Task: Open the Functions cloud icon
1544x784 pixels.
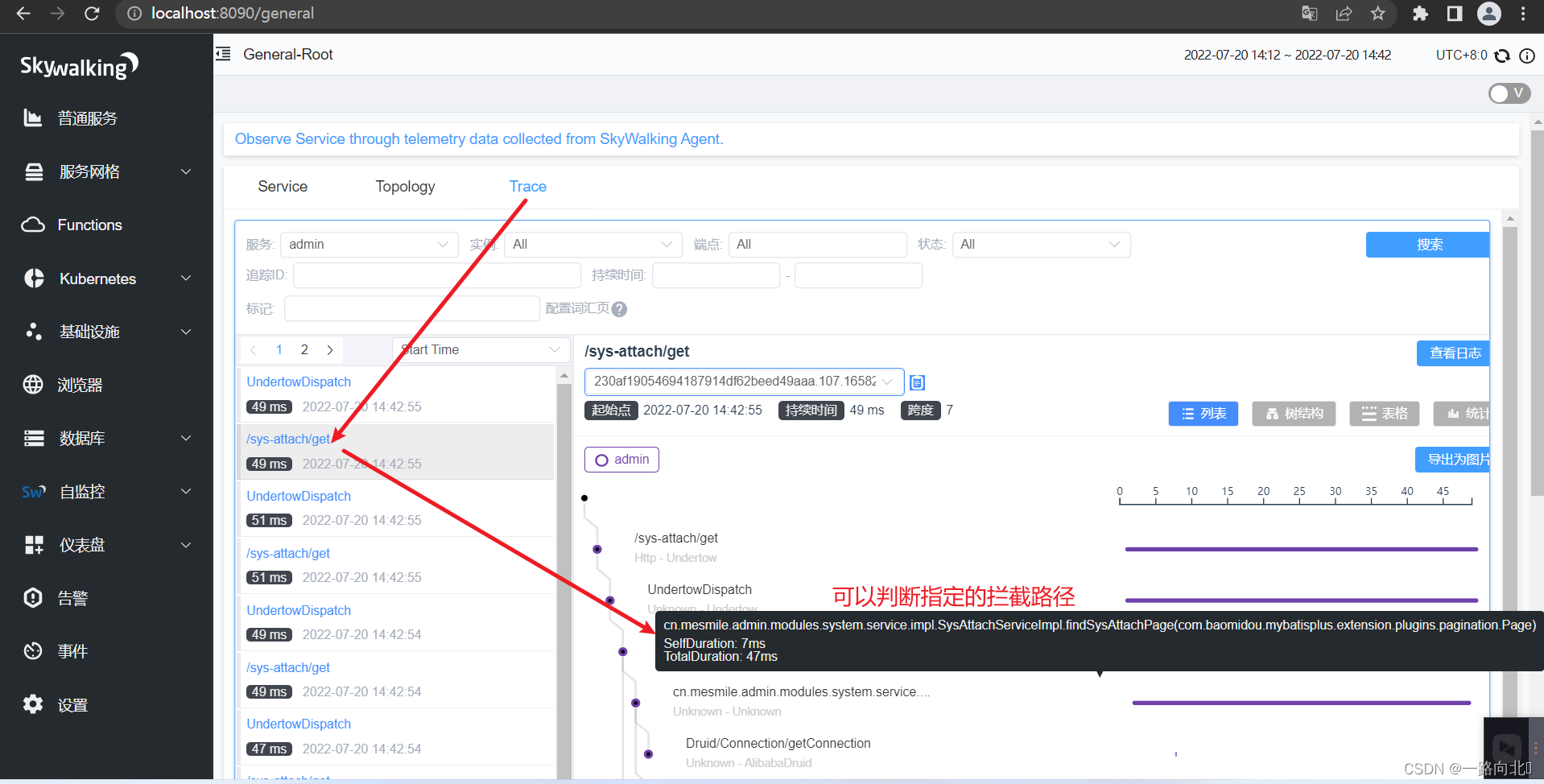Action: (33, 225)
